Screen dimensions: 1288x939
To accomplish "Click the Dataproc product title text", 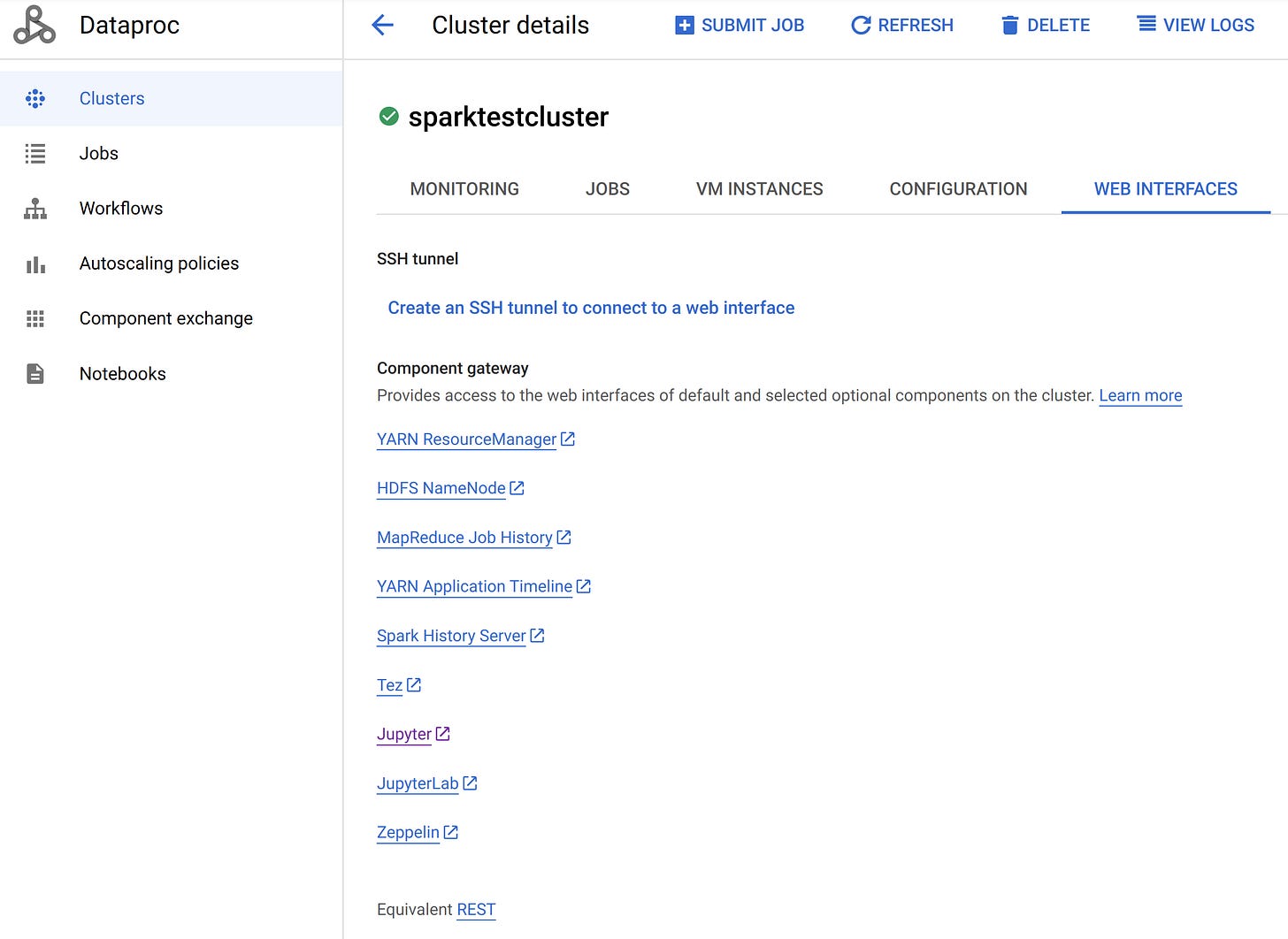I will 129,25.
